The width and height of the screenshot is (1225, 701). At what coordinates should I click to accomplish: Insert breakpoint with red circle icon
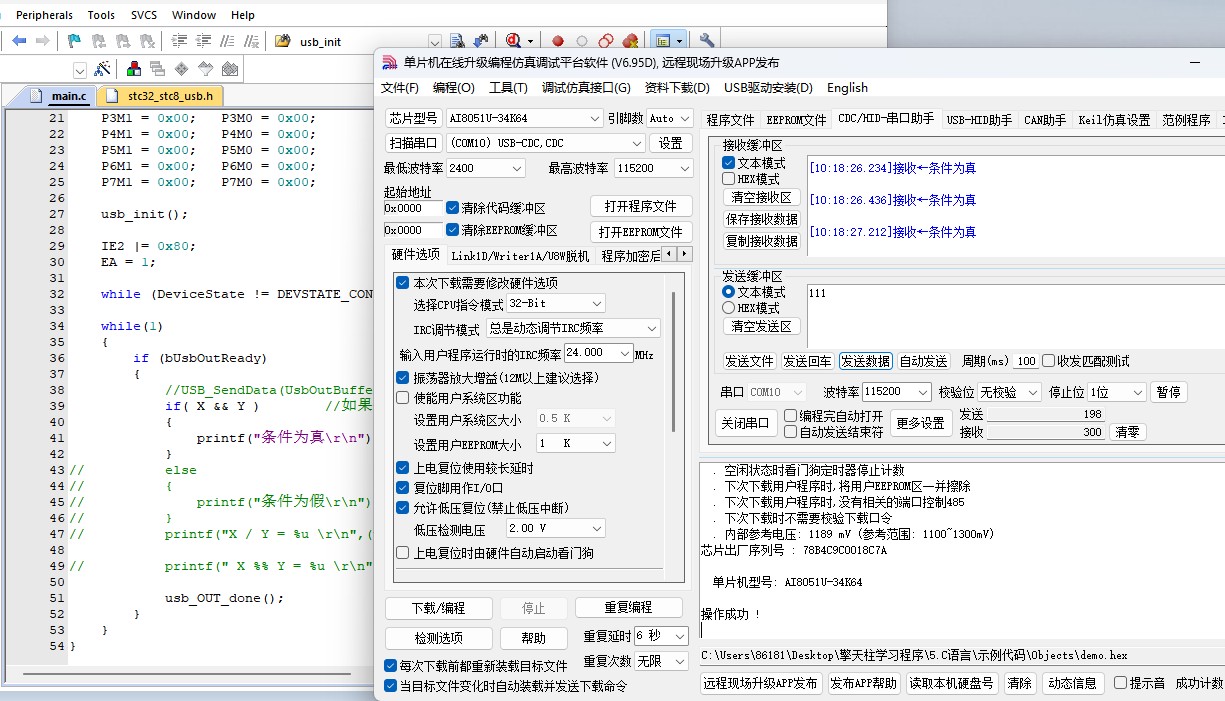[x=558, y=41]
